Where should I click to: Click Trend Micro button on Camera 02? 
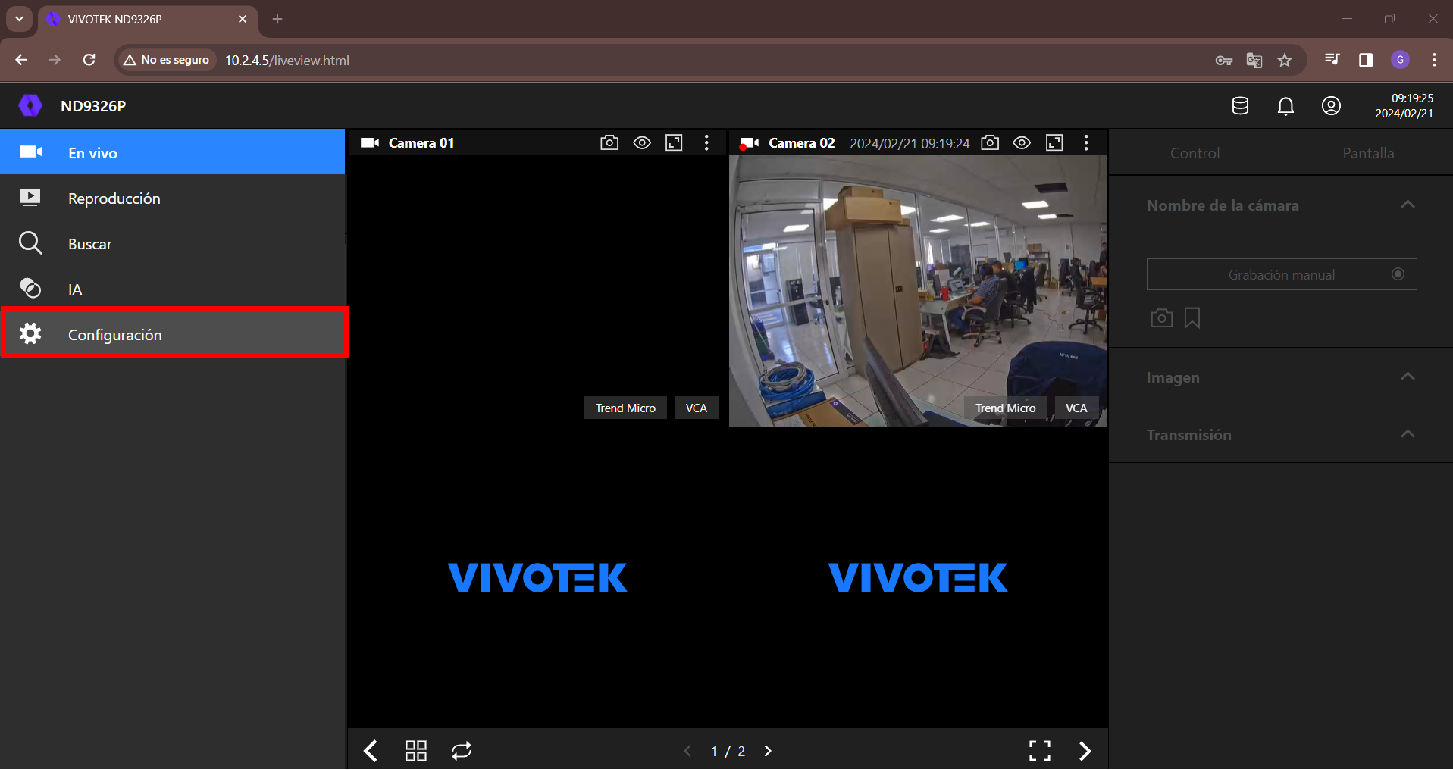tap(1006, 408)
